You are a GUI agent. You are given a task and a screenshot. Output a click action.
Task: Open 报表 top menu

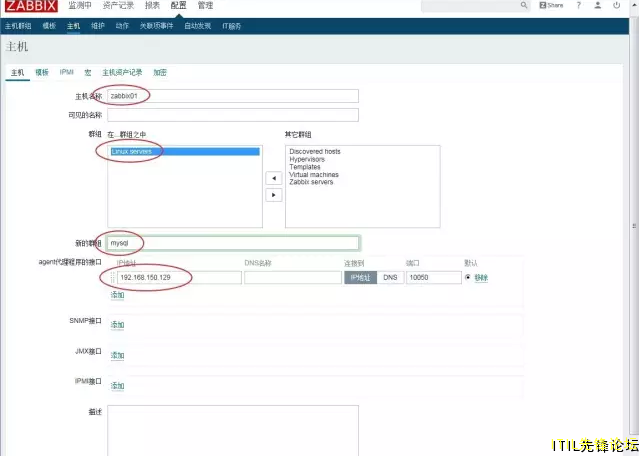coord(152,5)
